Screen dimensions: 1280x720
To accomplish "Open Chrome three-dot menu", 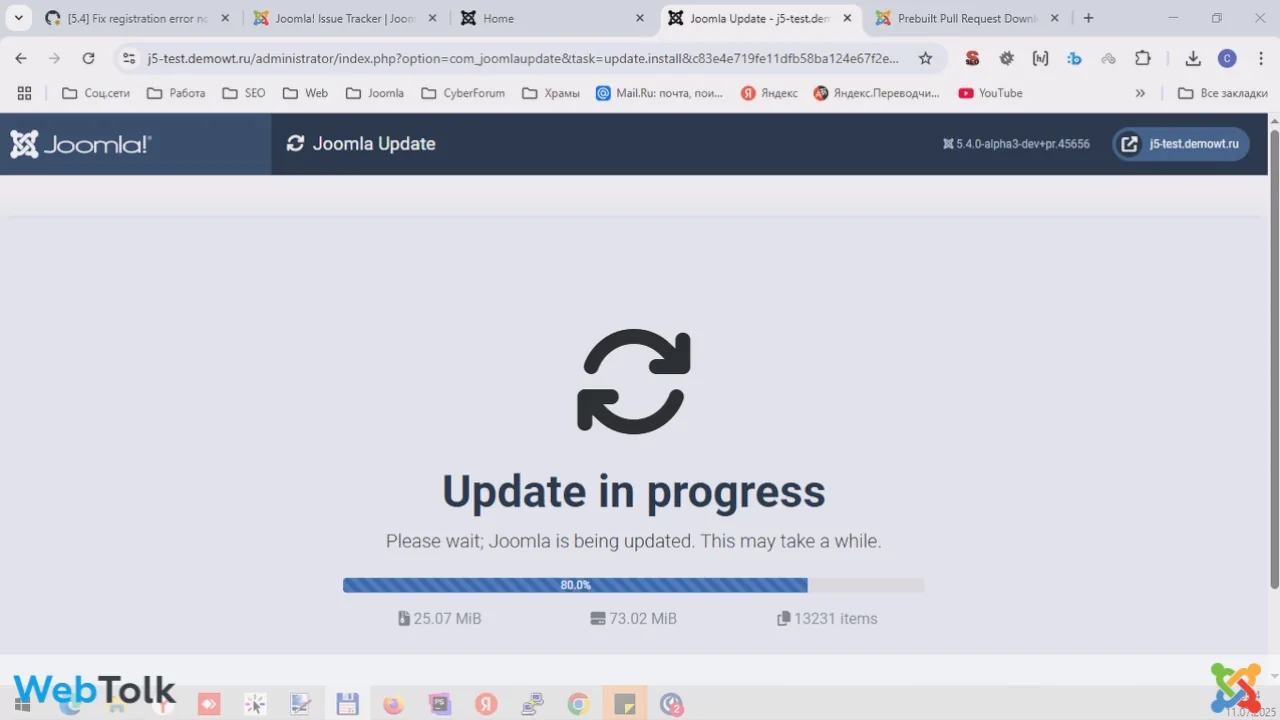I will pyautogui.click(x=1260, y=59).
